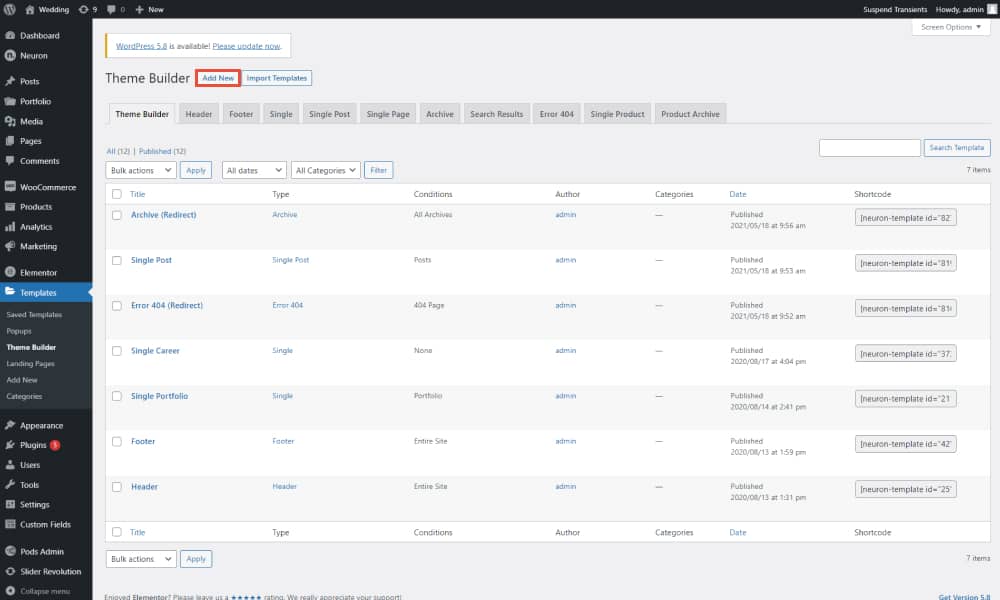Open Plugins menu icon with update badge

[10, 445]
